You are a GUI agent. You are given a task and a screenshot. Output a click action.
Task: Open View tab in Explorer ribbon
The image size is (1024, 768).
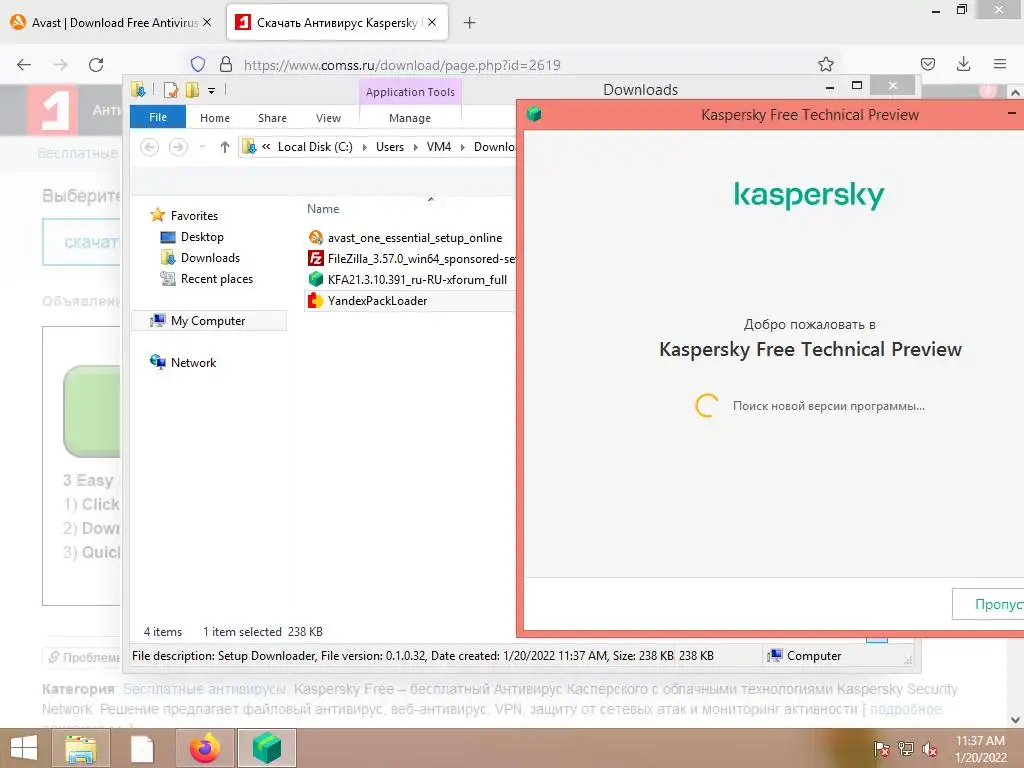pos(328,118)
